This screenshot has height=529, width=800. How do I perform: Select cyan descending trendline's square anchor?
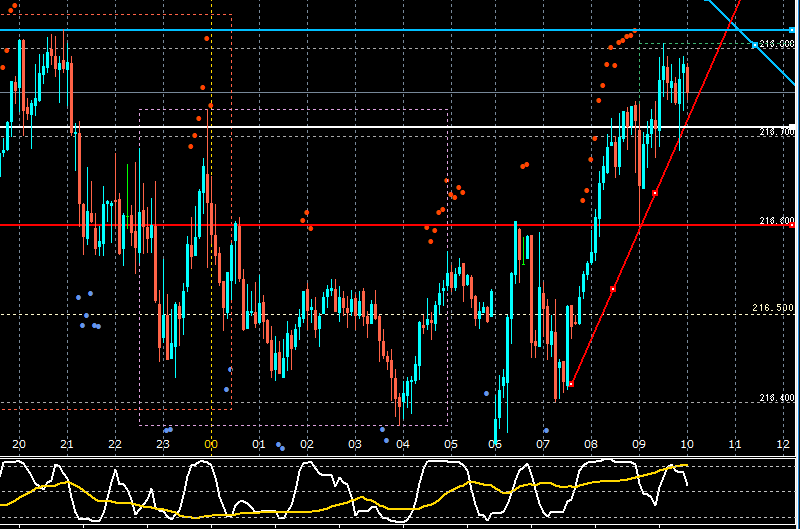pos(755,45)
